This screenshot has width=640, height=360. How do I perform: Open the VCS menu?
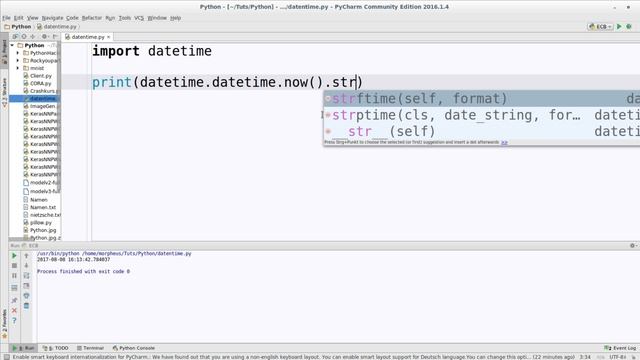tap(139, 18)
